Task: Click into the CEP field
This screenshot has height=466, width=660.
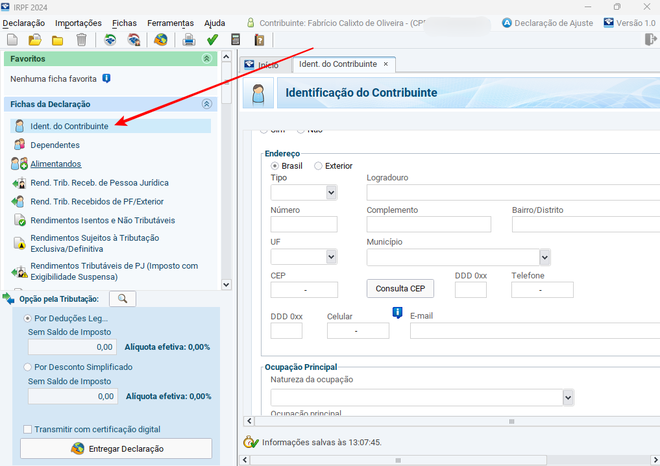Action: click(304, 290)
